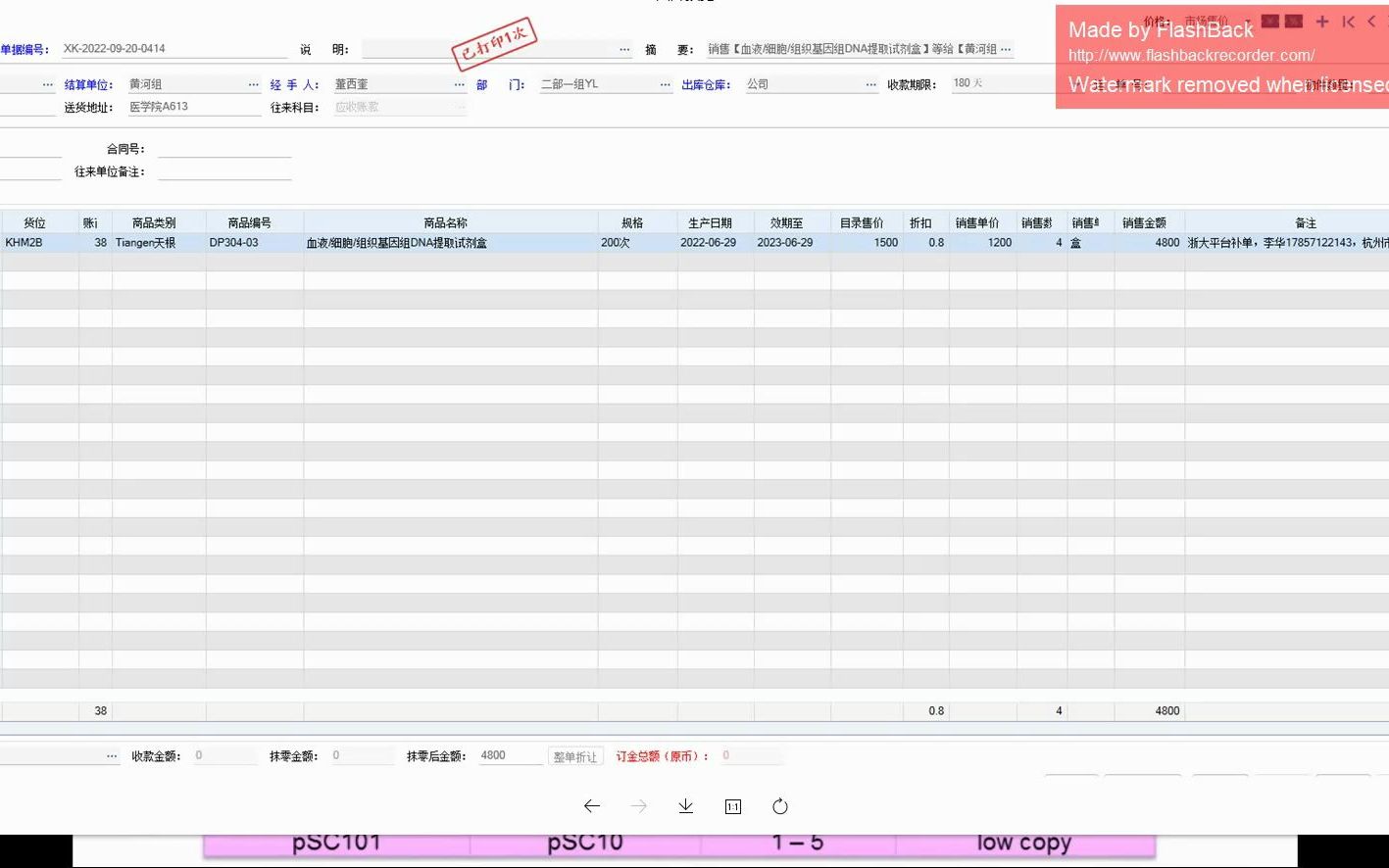
Task: Open lookup ellipsis for 经手人 field
Action: 459,84
